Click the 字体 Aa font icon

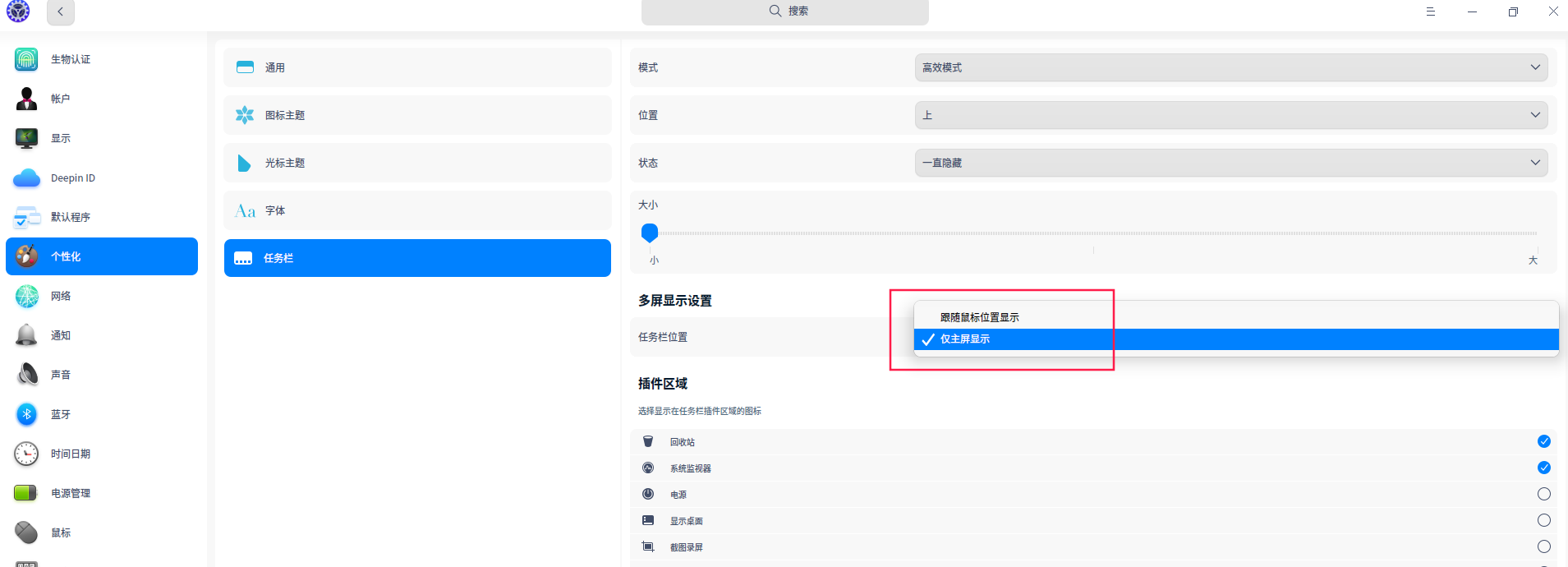click(x=245, y=211)
